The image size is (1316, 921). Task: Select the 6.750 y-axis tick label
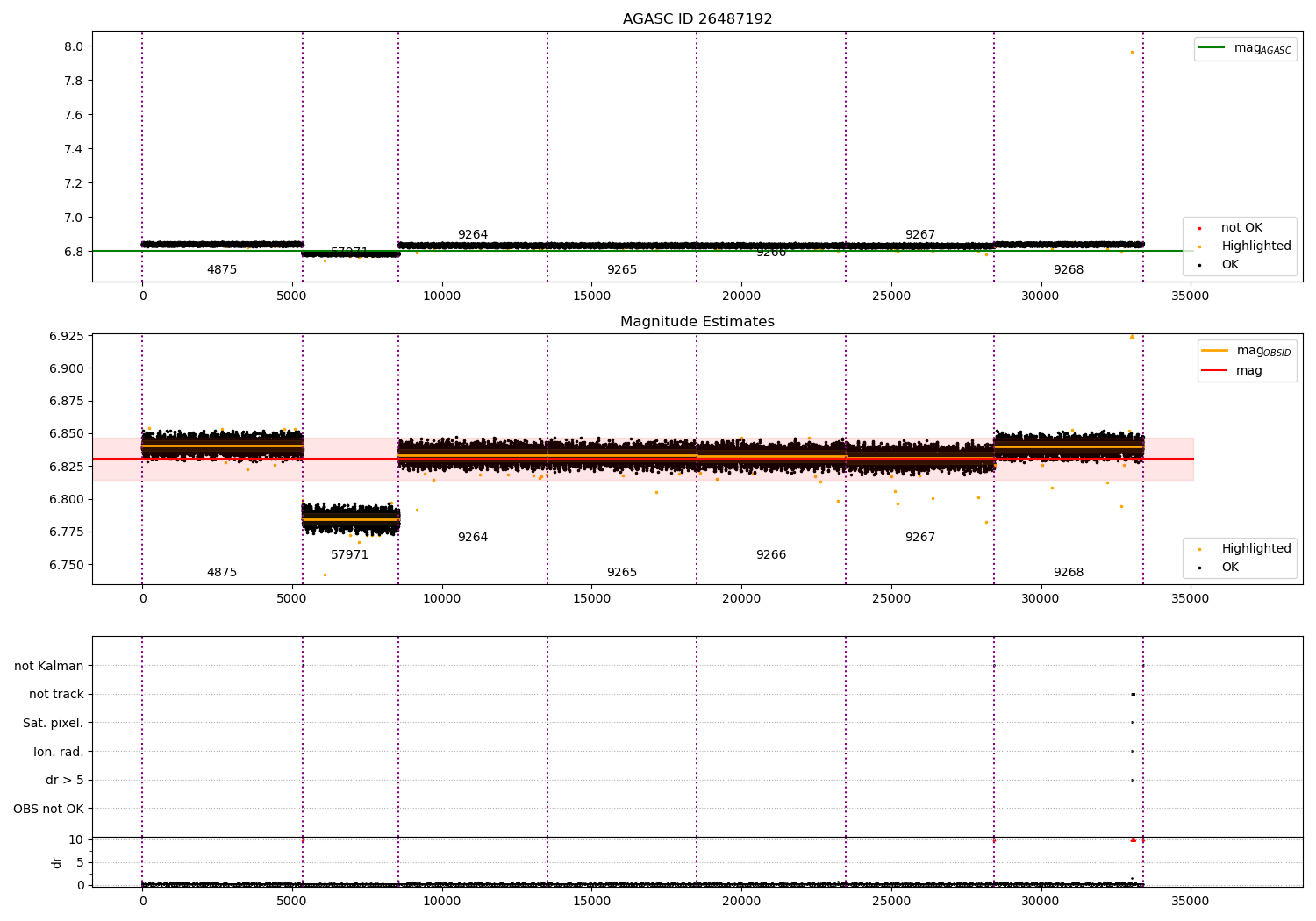point(66,565)
